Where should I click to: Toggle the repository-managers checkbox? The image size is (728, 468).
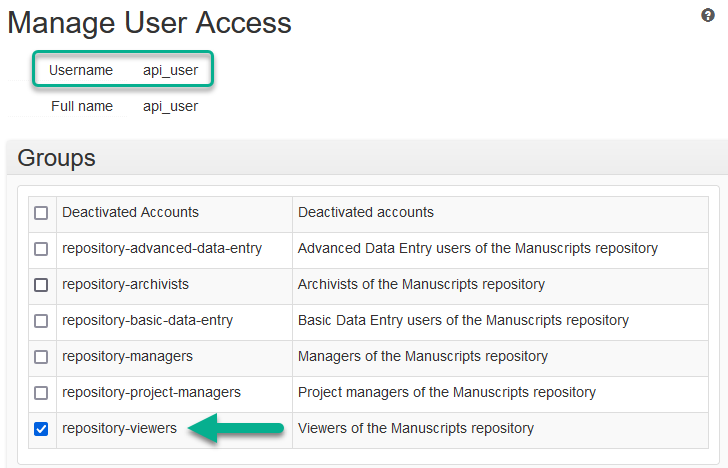click(41, 357)
